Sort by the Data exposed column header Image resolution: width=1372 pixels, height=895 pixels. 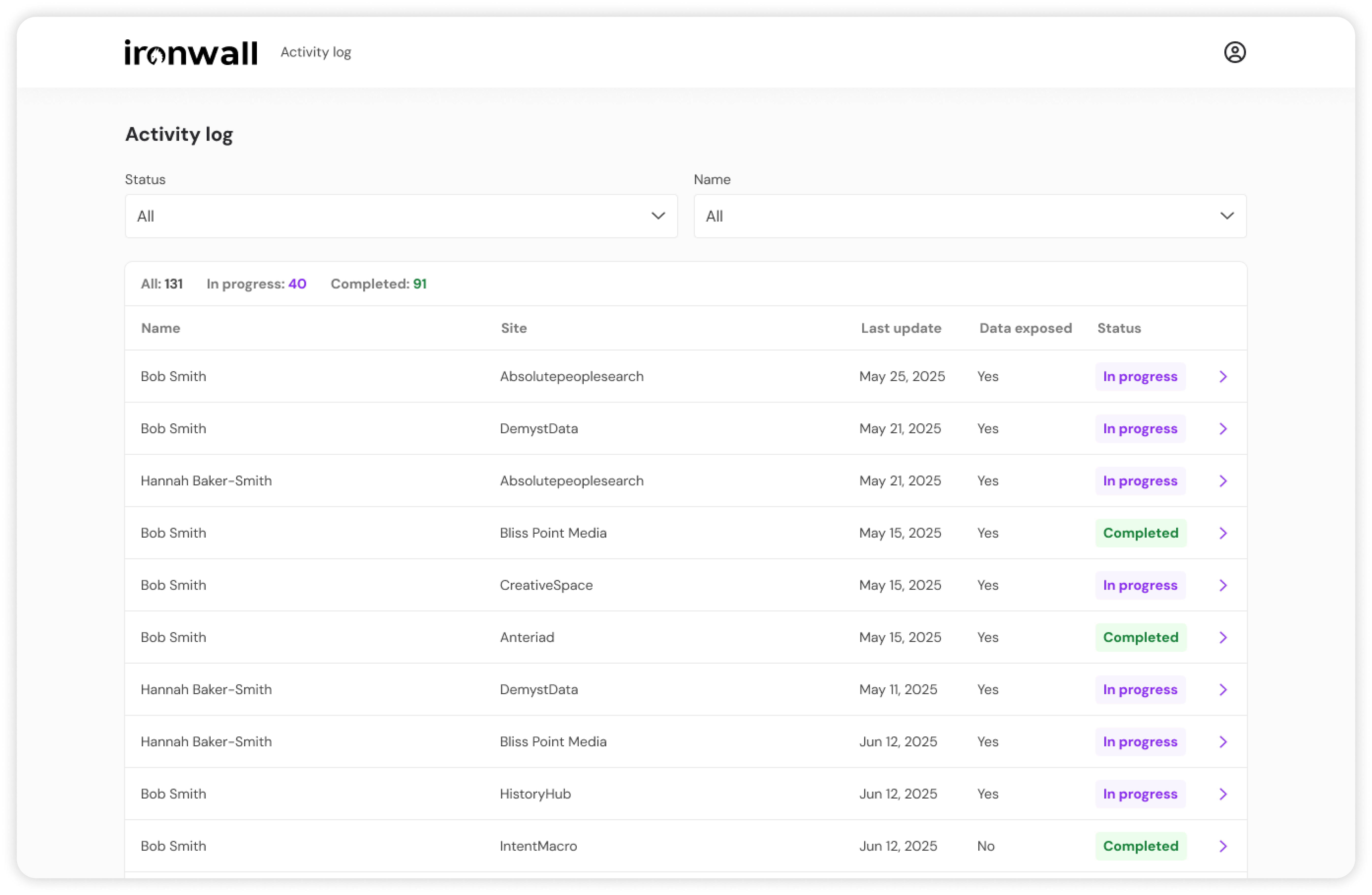point(1026,328)
